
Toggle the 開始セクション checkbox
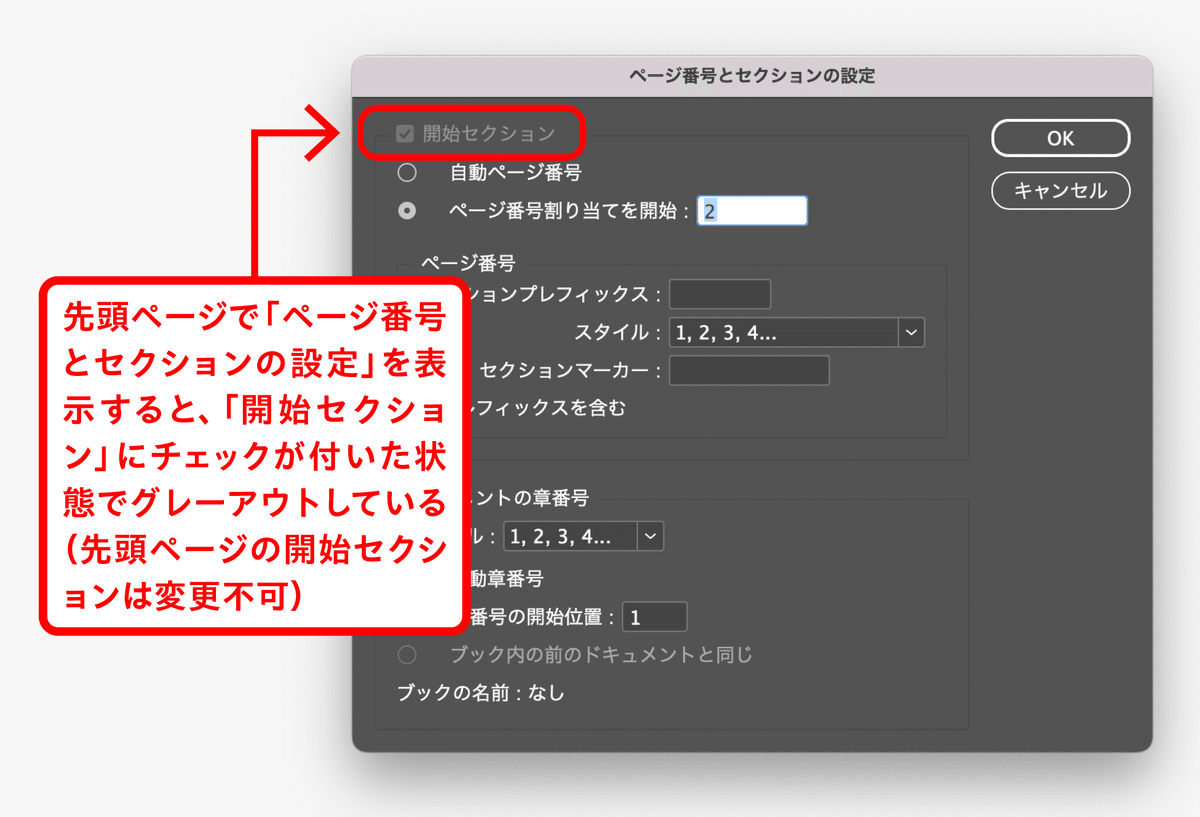coord(405,133)
